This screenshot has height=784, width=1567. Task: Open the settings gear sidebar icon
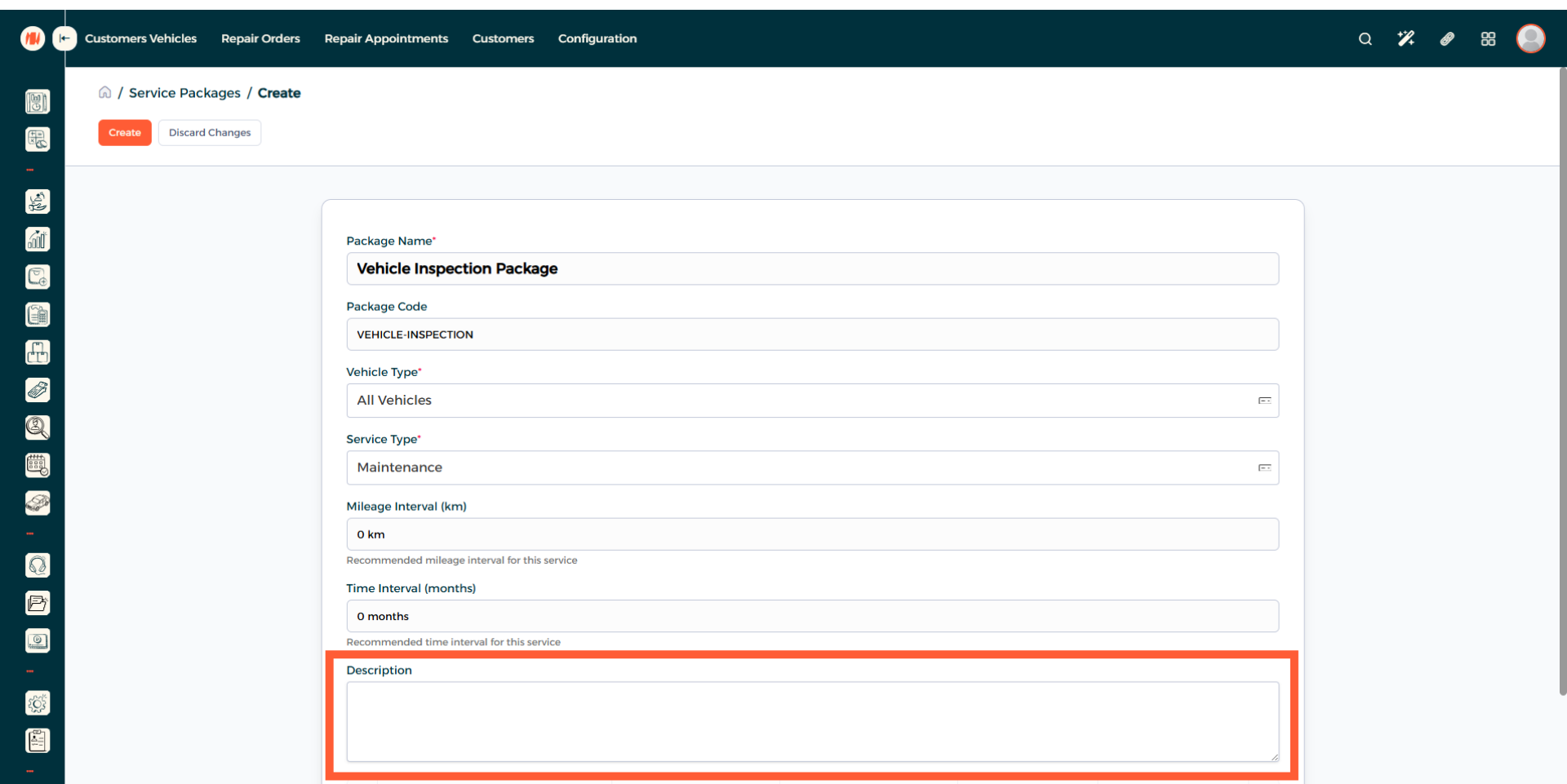38,703
